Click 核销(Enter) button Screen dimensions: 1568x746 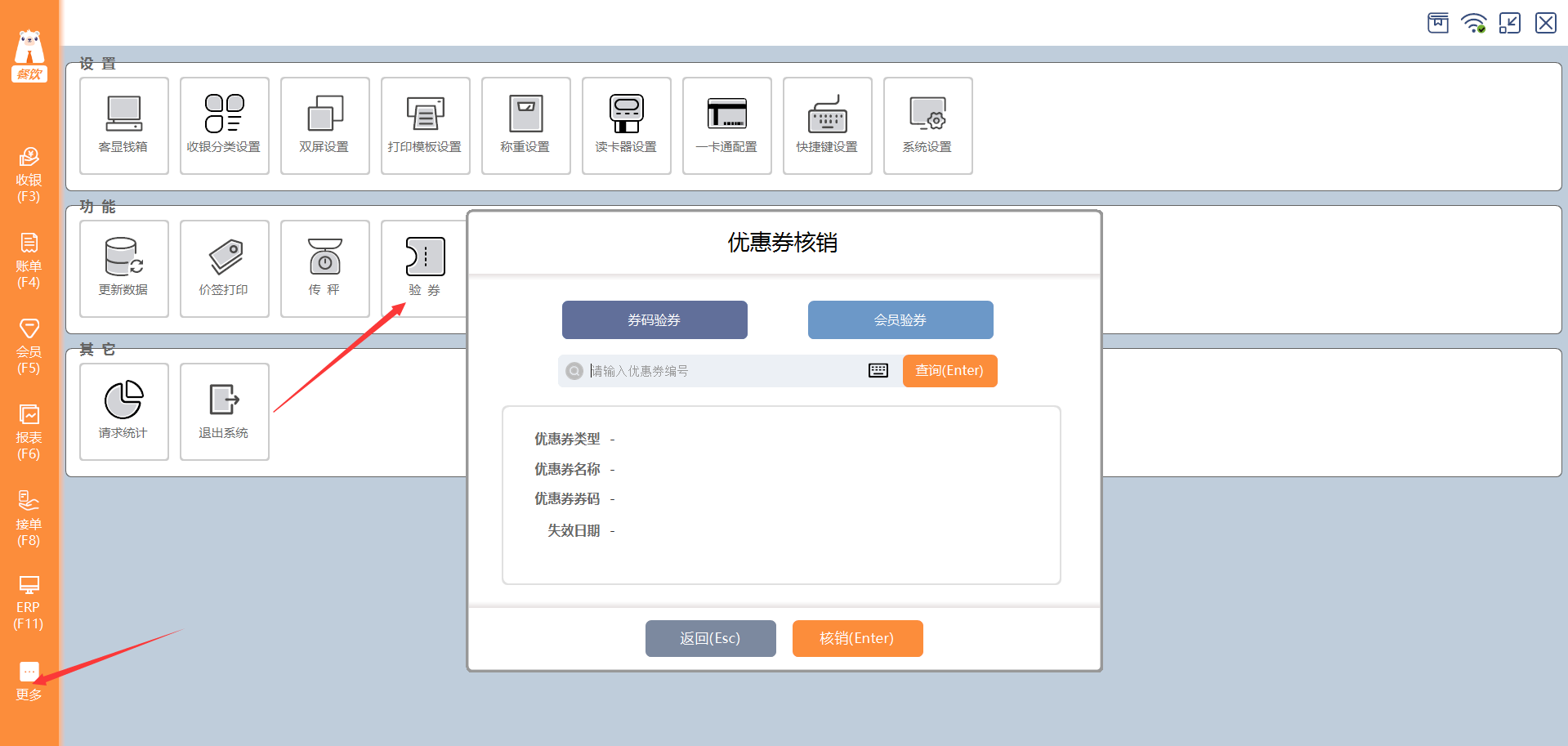(858, 638)
